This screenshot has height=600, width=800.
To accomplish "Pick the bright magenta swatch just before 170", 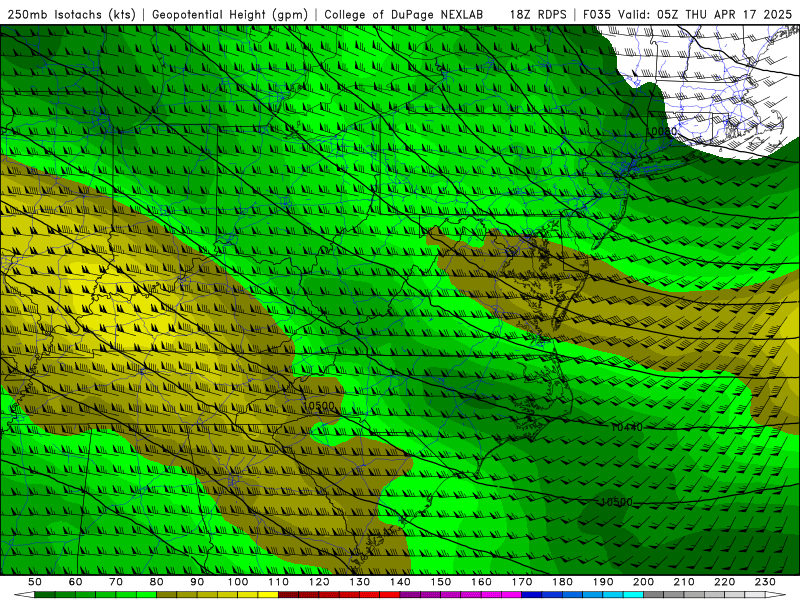I will coord(511,595).
